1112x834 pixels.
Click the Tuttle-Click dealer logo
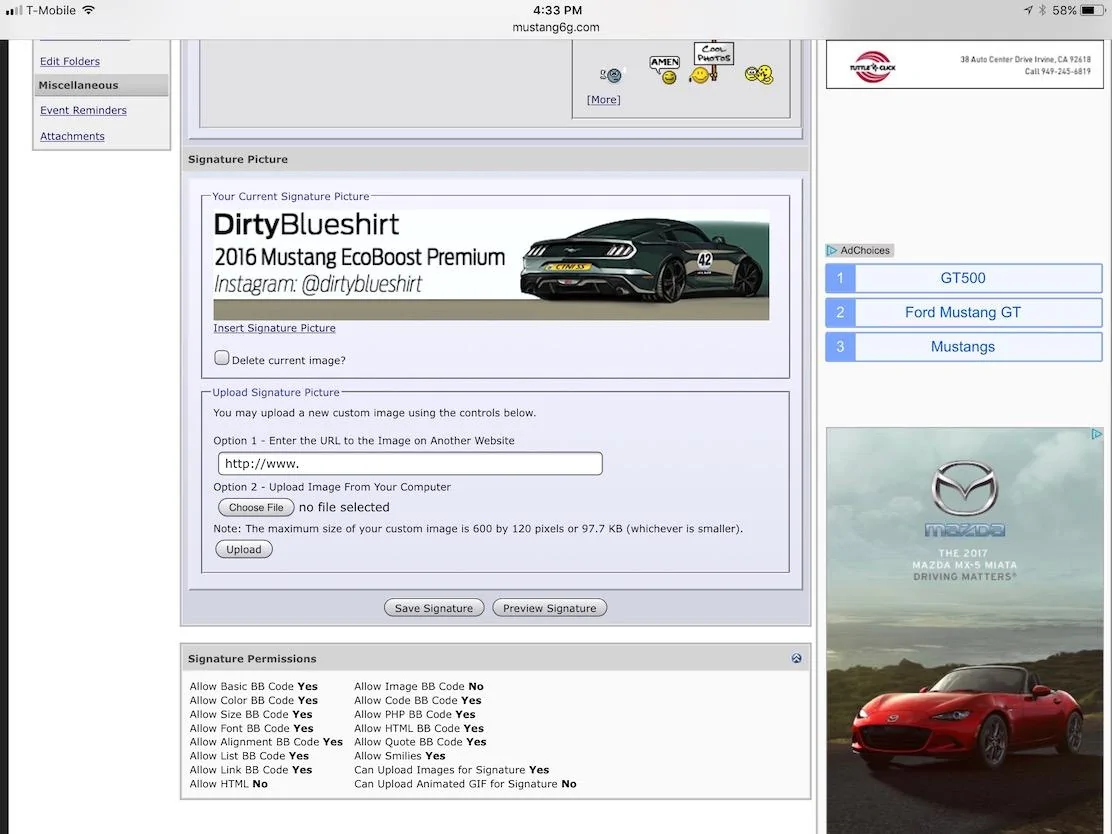pyautogui.click(x=872, y=67)
